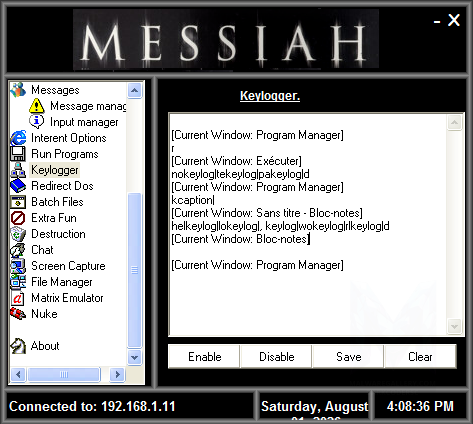This screenshot has width=473, height=424.
Task: Save the keylogger log
Action: pos(348,357)
